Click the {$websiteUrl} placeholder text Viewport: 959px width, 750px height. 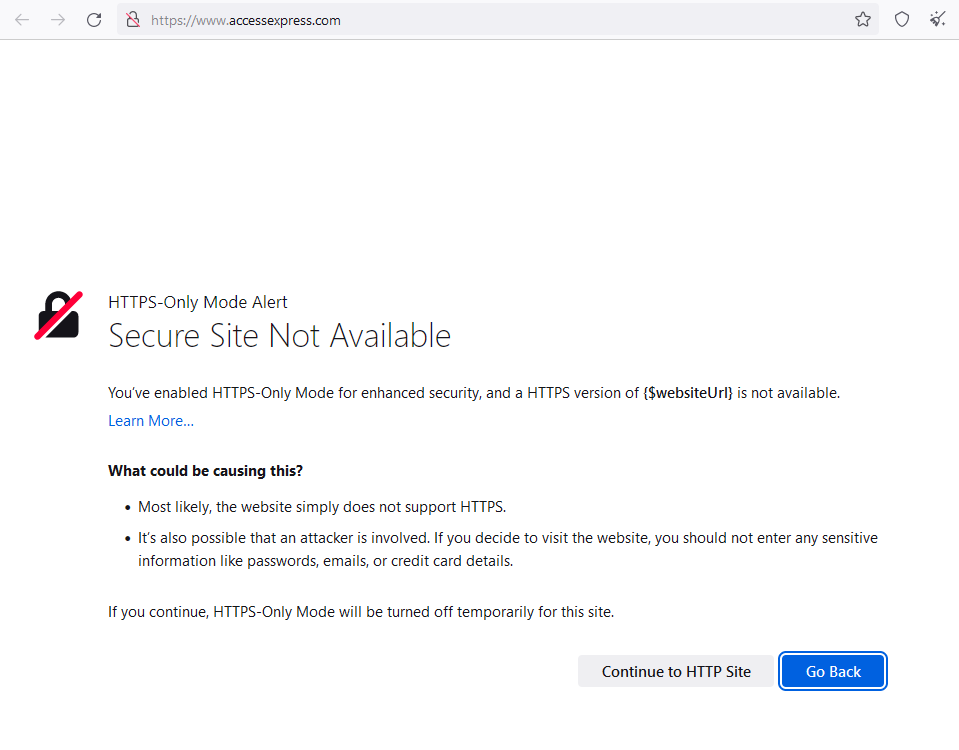click(688, 393)
